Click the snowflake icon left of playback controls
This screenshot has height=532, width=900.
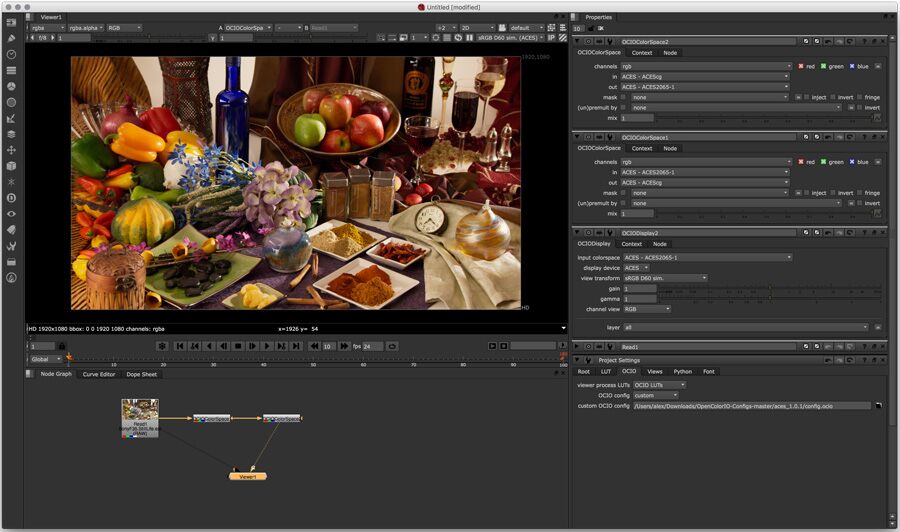coord(162,346)
